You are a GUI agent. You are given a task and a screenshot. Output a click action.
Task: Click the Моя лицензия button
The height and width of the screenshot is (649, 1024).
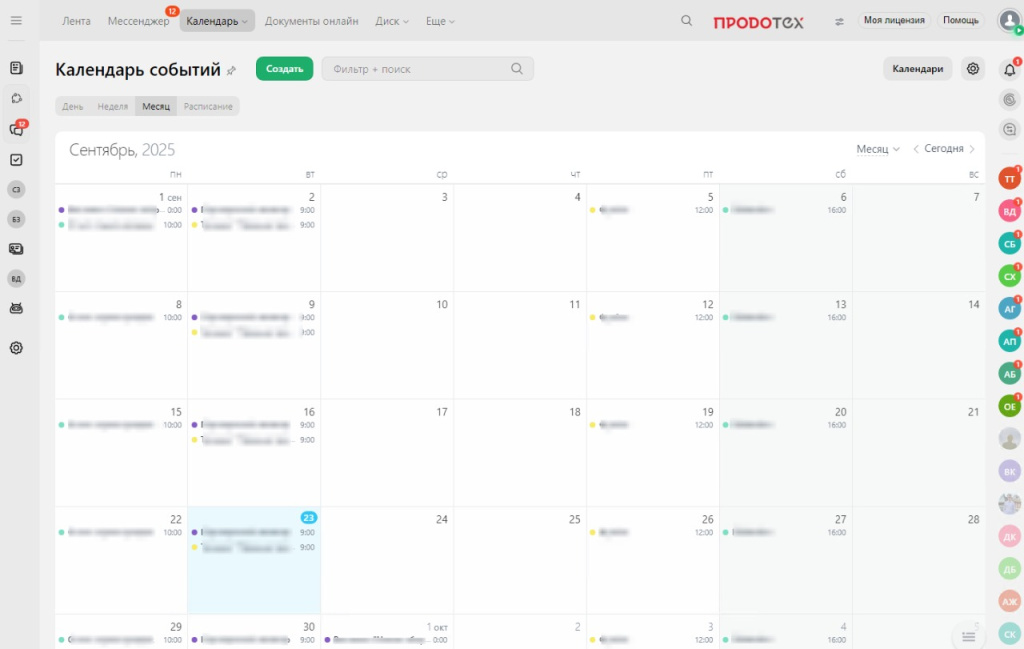click(894, 20)
